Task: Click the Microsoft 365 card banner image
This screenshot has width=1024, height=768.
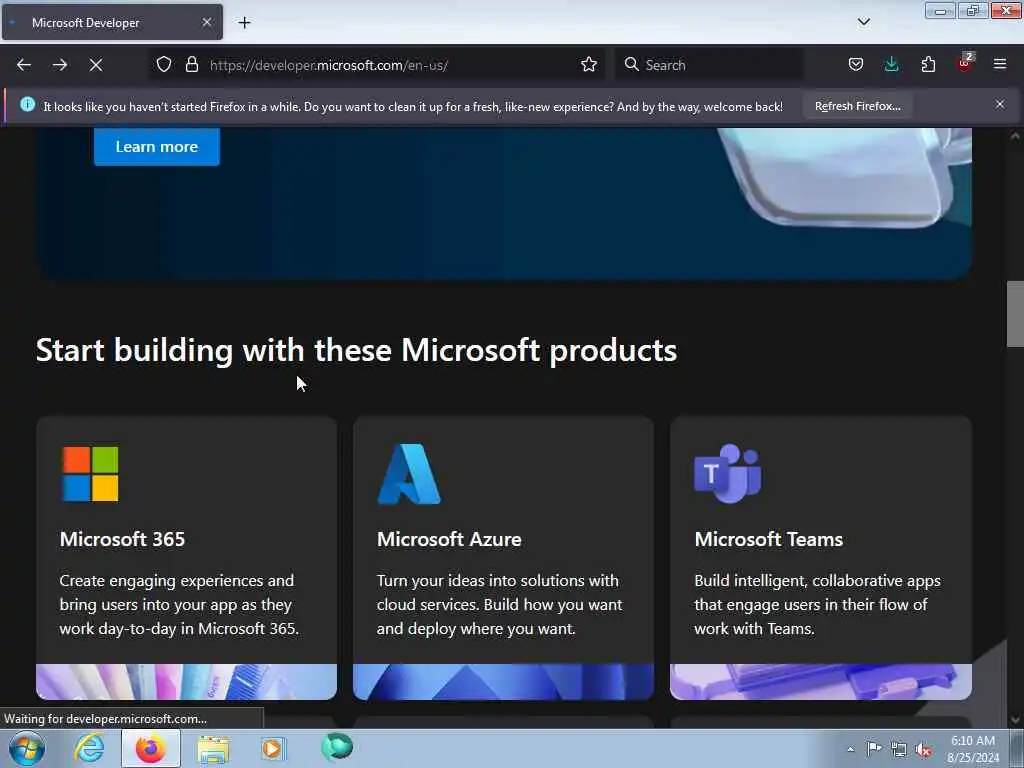Action: [186, 682]
